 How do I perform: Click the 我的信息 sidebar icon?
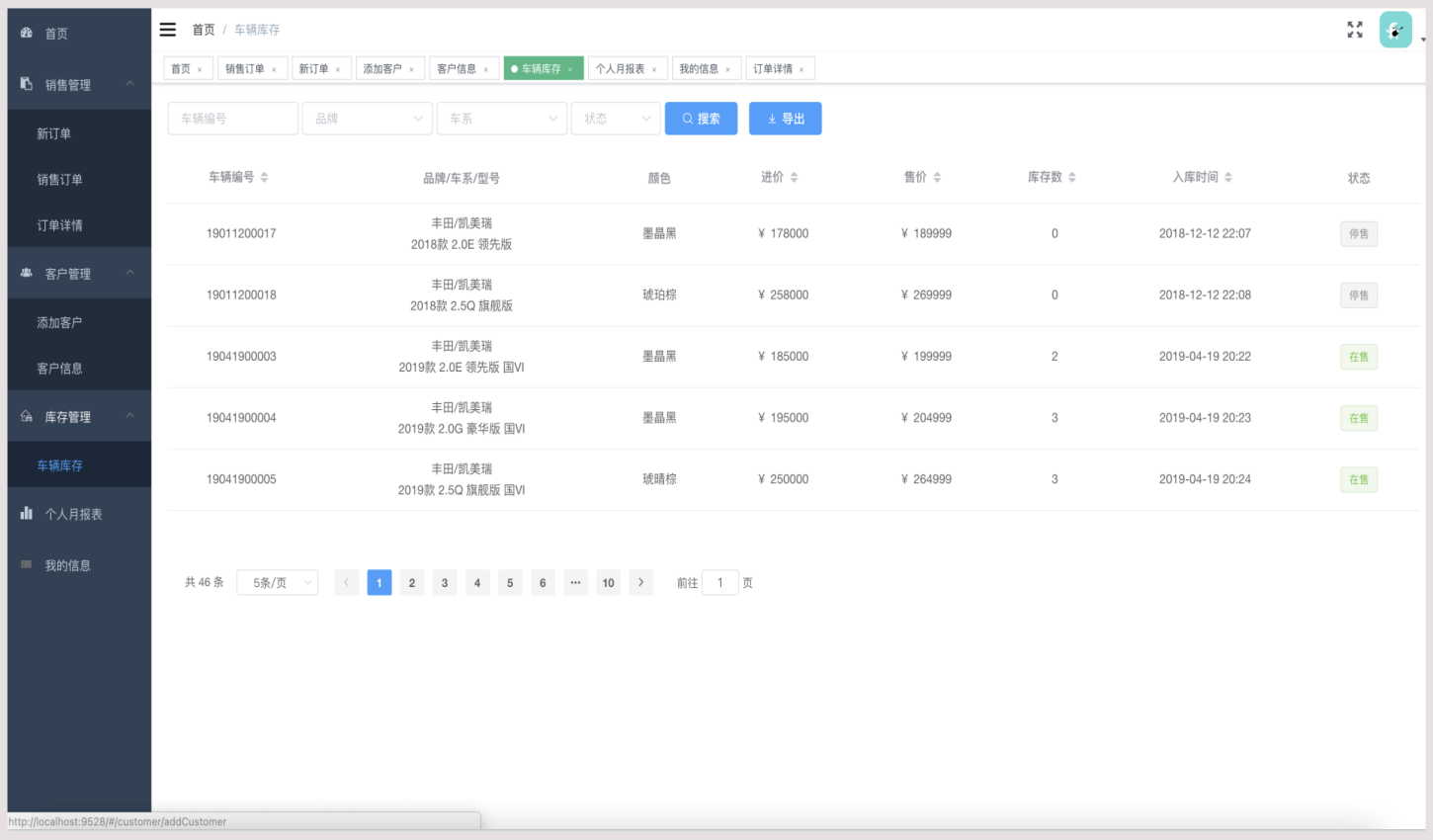(27, 564)
